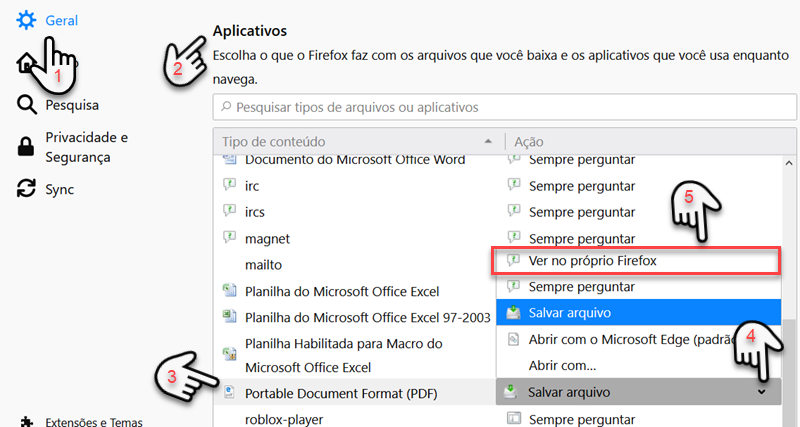This screenshot has height=427, width=800.
Task: Select the magnet content type row
Action: point(354,238)
